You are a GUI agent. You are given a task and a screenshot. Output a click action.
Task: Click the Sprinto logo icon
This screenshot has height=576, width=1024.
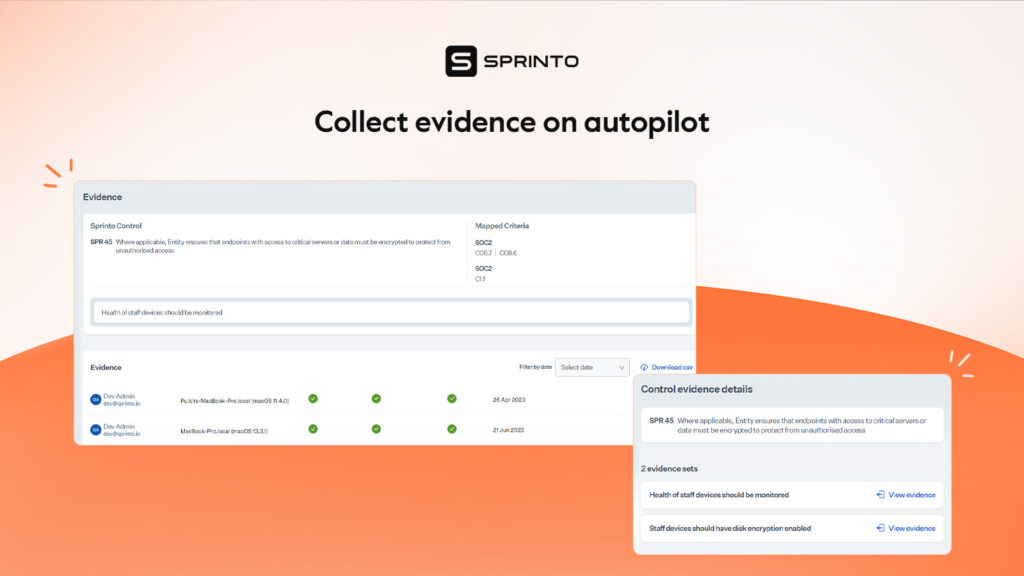(x=461, y=61)
